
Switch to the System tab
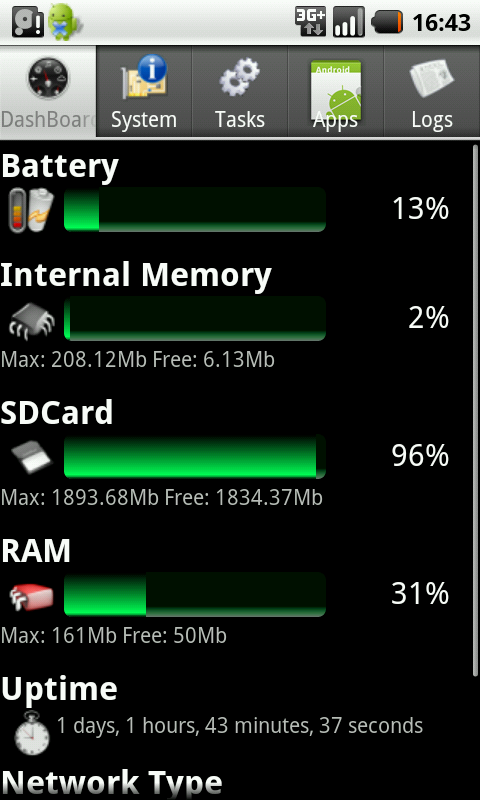[144, 92]
